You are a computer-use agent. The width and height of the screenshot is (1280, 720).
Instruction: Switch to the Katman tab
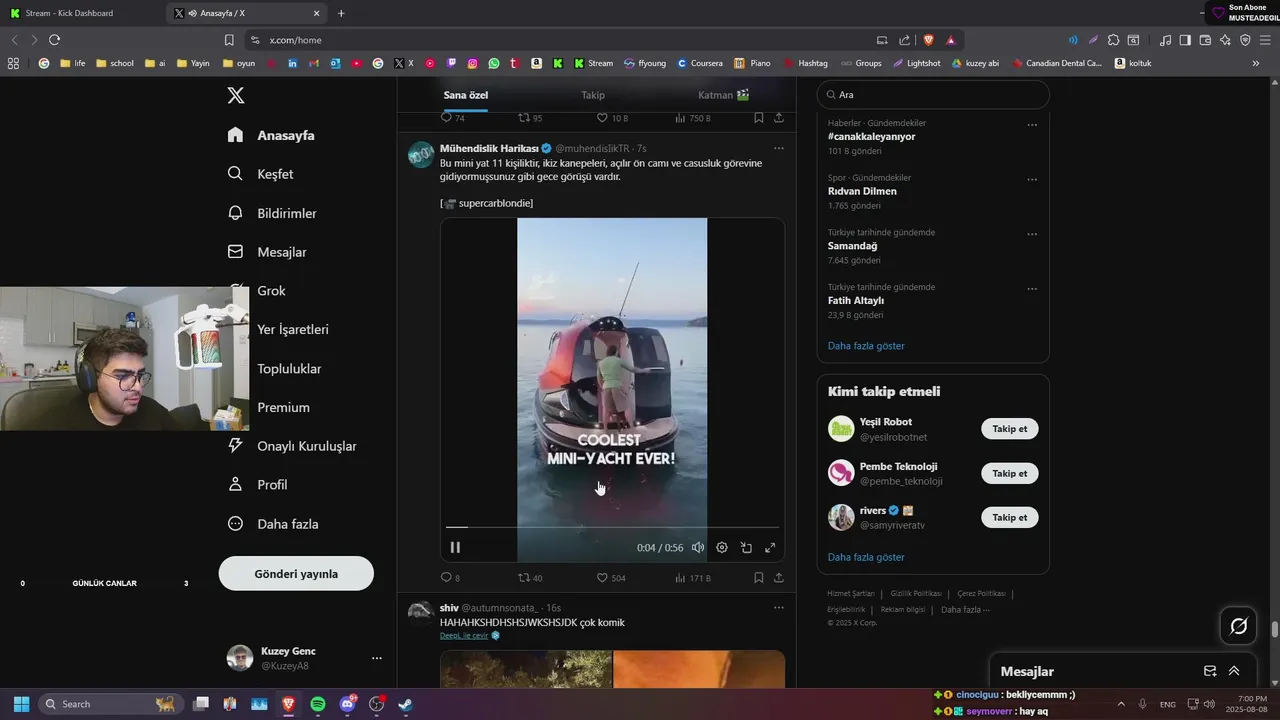(724, 95)
